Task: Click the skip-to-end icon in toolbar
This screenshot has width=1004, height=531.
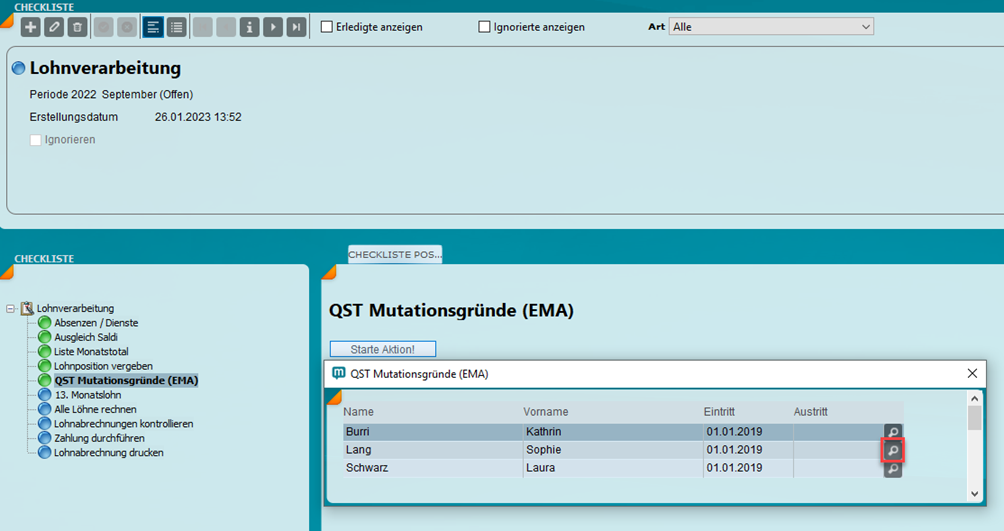Action: click(x=296, y=27)
